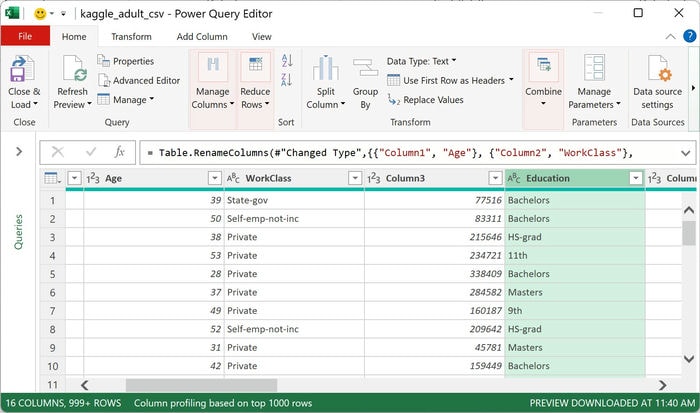The width and height of the screenshot is (700, 413).
Task: Open the Data Type: Text dropdown
Action: click(421, 61)
